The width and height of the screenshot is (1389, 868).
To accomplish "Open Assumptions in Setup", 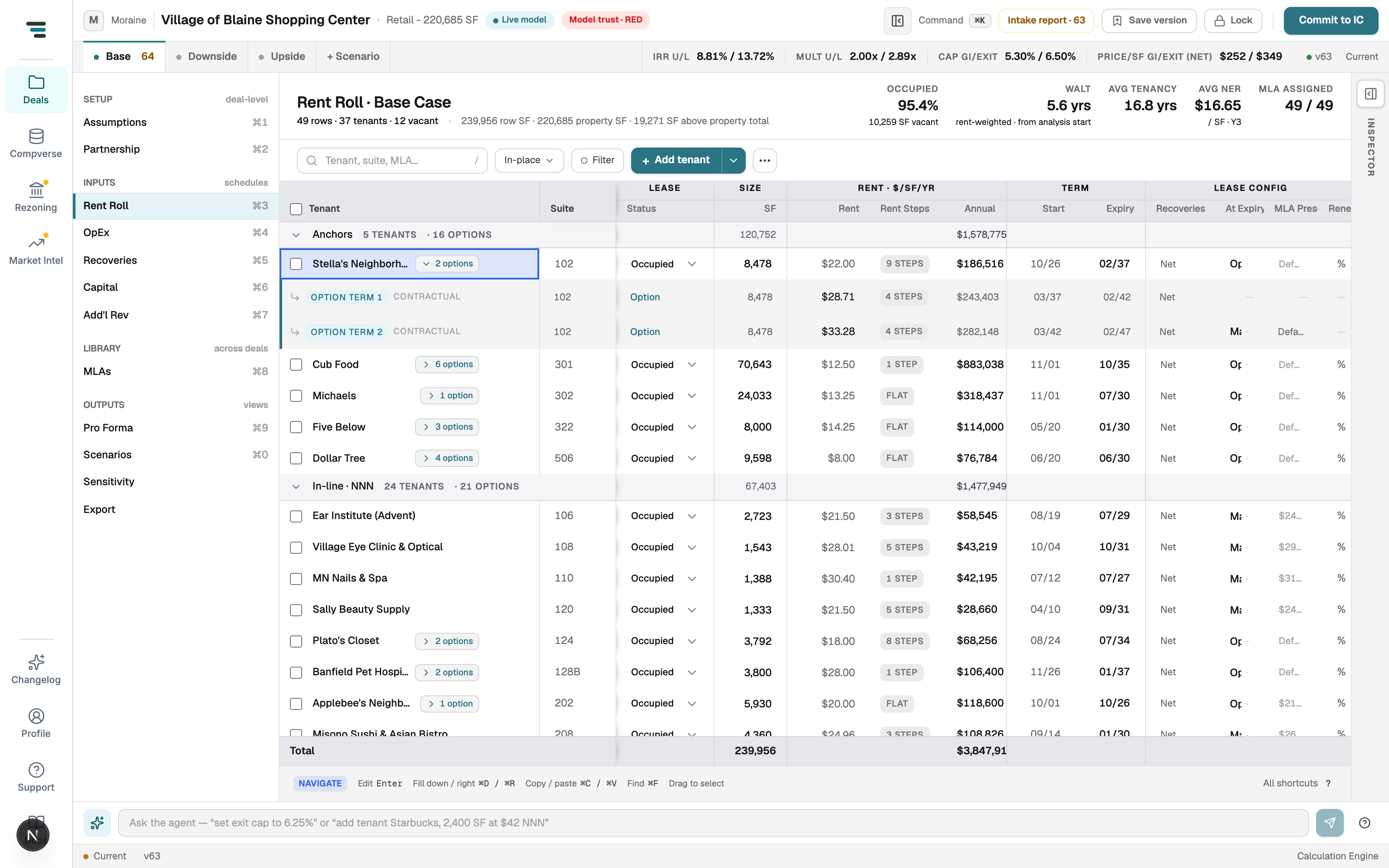I will tap(176, 122).
